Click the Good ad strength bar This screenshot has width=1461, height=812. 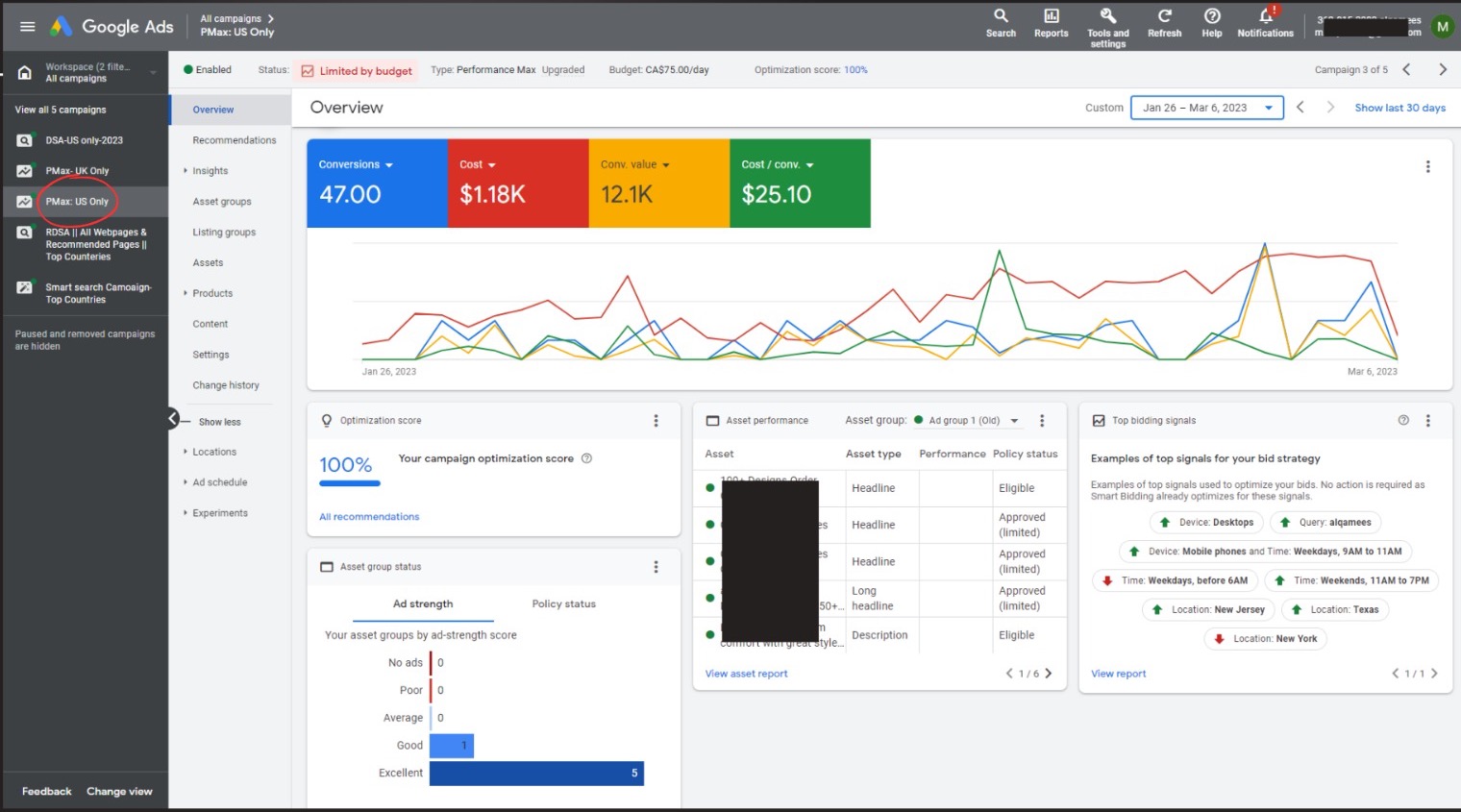[x=452, y=746]
